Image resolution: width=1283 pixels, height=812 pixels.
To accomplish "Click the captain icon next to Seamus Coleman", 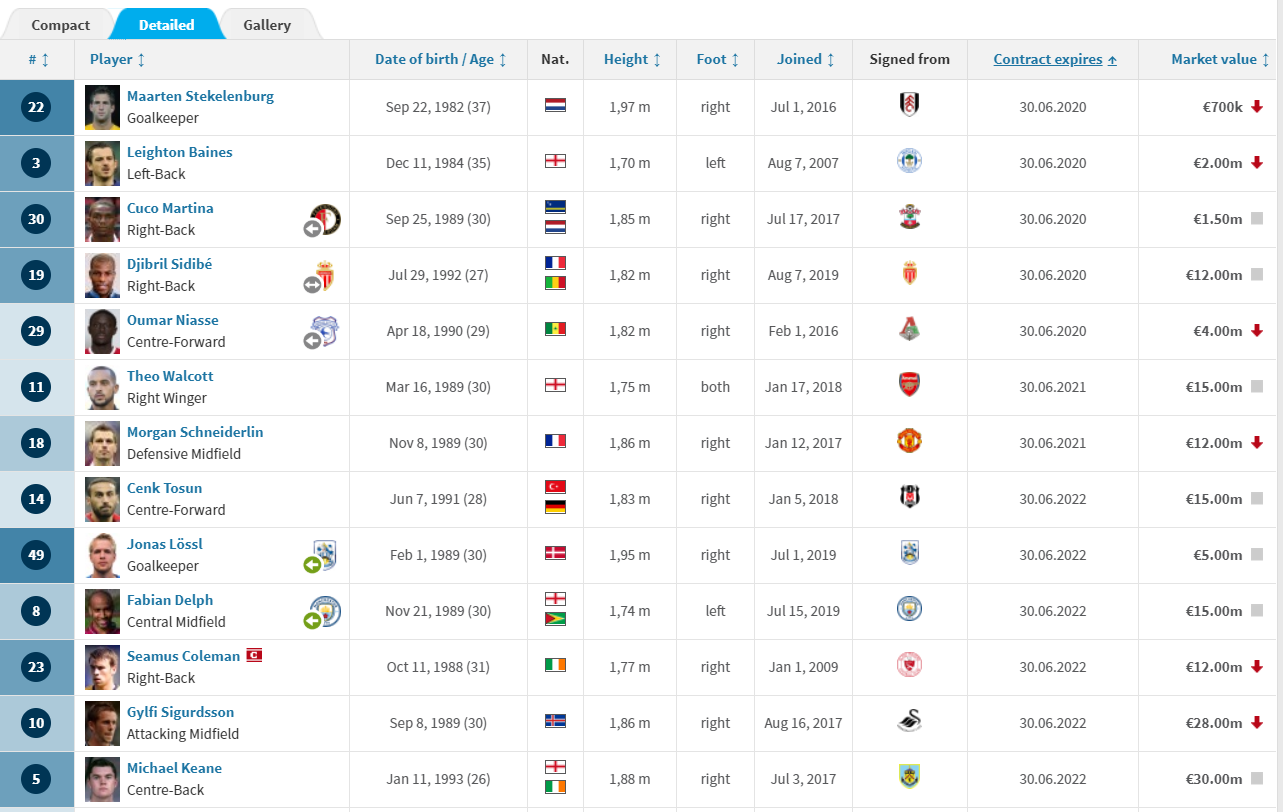I will (254, 655).
